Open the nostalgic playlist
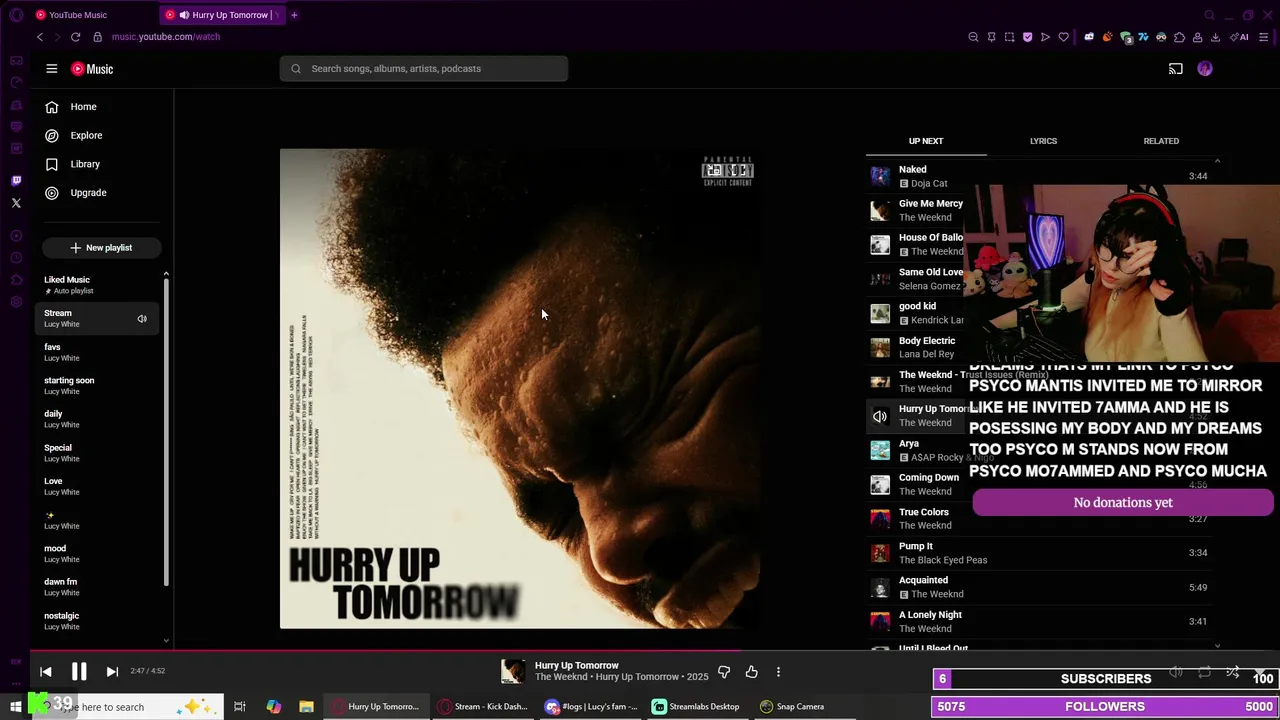 click(98, 621)
